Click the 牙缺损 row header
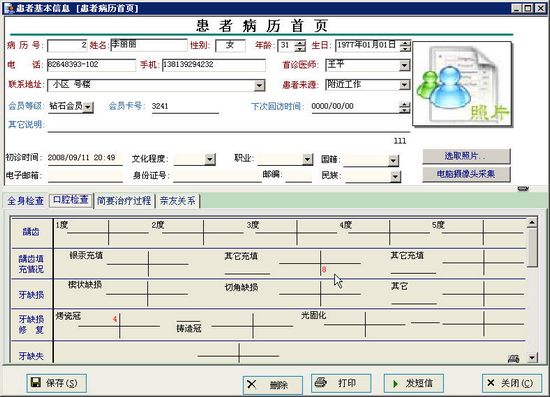The width and height of the screenshot is (550, 397). (x=32, y=295)
